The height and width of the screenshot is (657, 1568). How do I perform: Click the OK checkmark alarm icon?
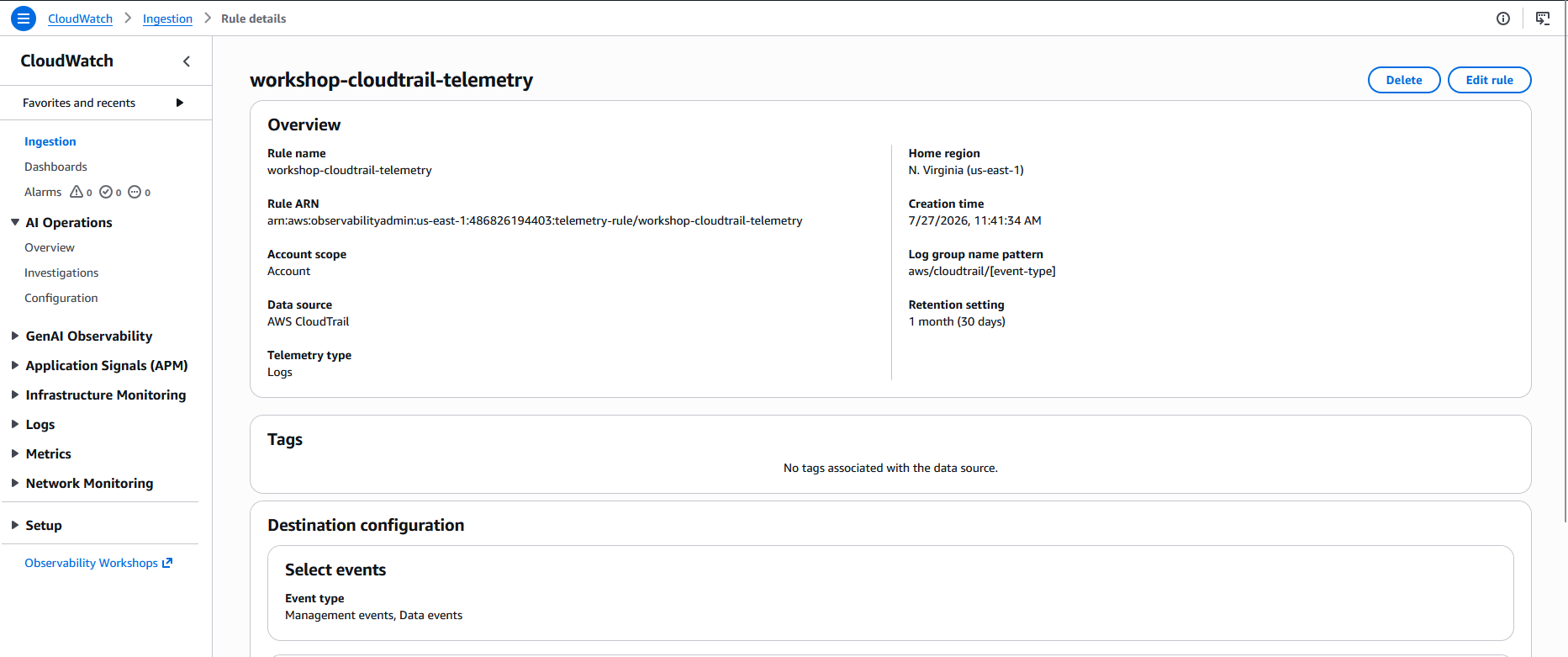[x=106, y=192]
